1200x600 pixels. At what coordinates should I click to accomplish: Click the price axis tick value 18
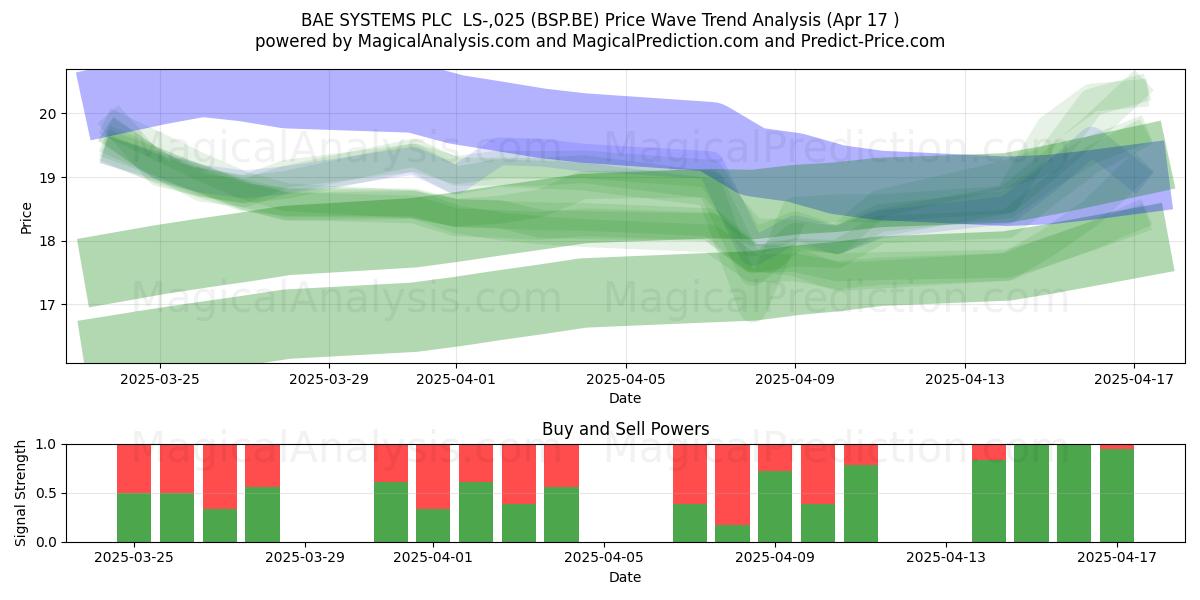click(50, 241)
